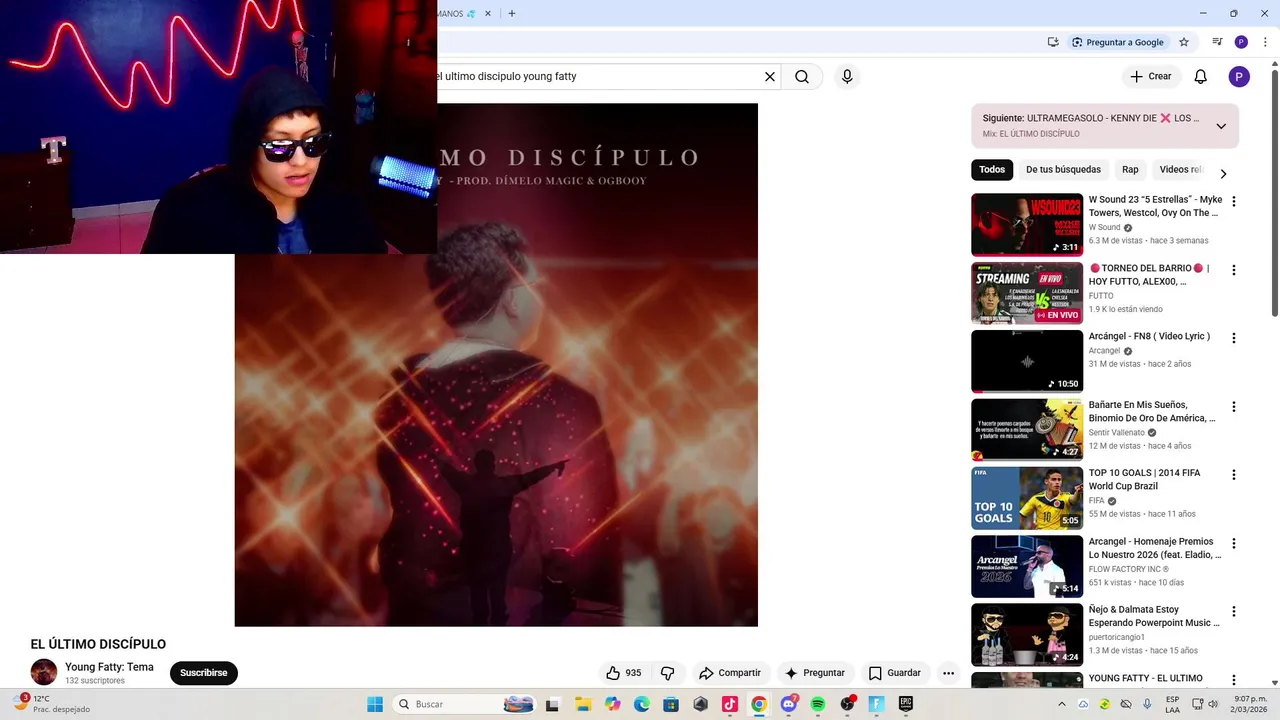Open Chrome three-dot menu
Image resolution: width=1280 pixels, height=720 pixels.
[x=1265, y=42]
